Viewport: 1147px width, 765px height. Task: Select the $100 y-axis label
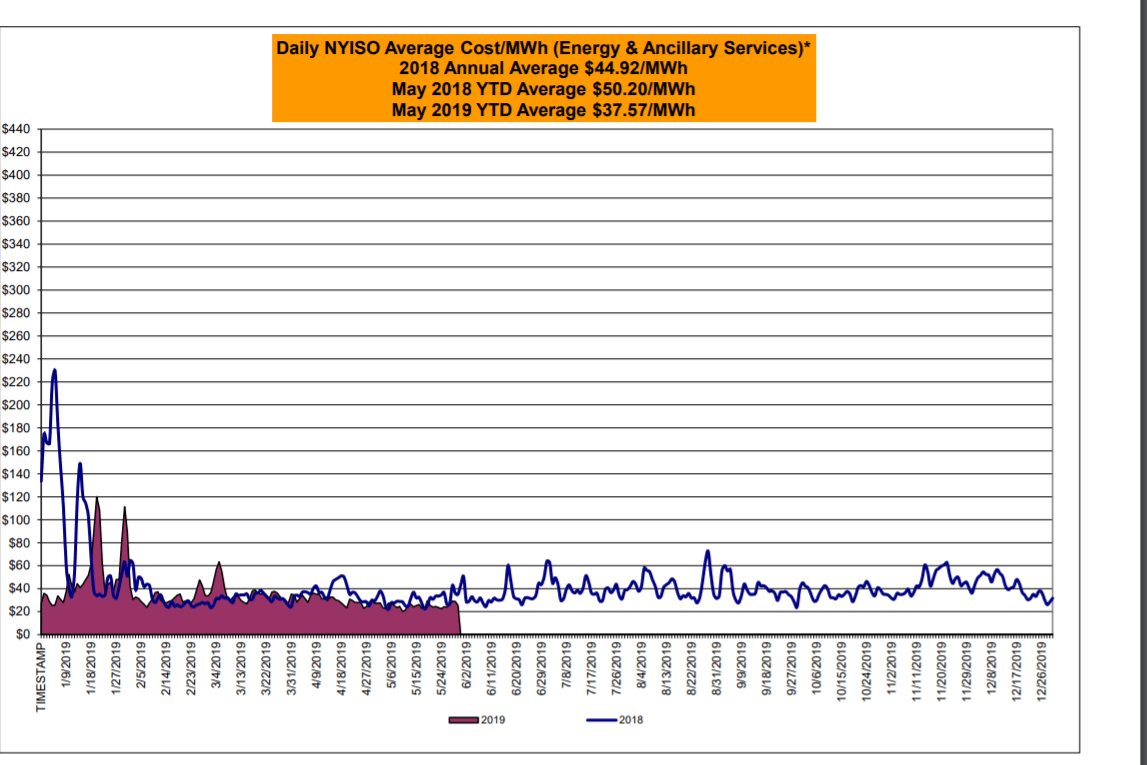coord(17,520)
